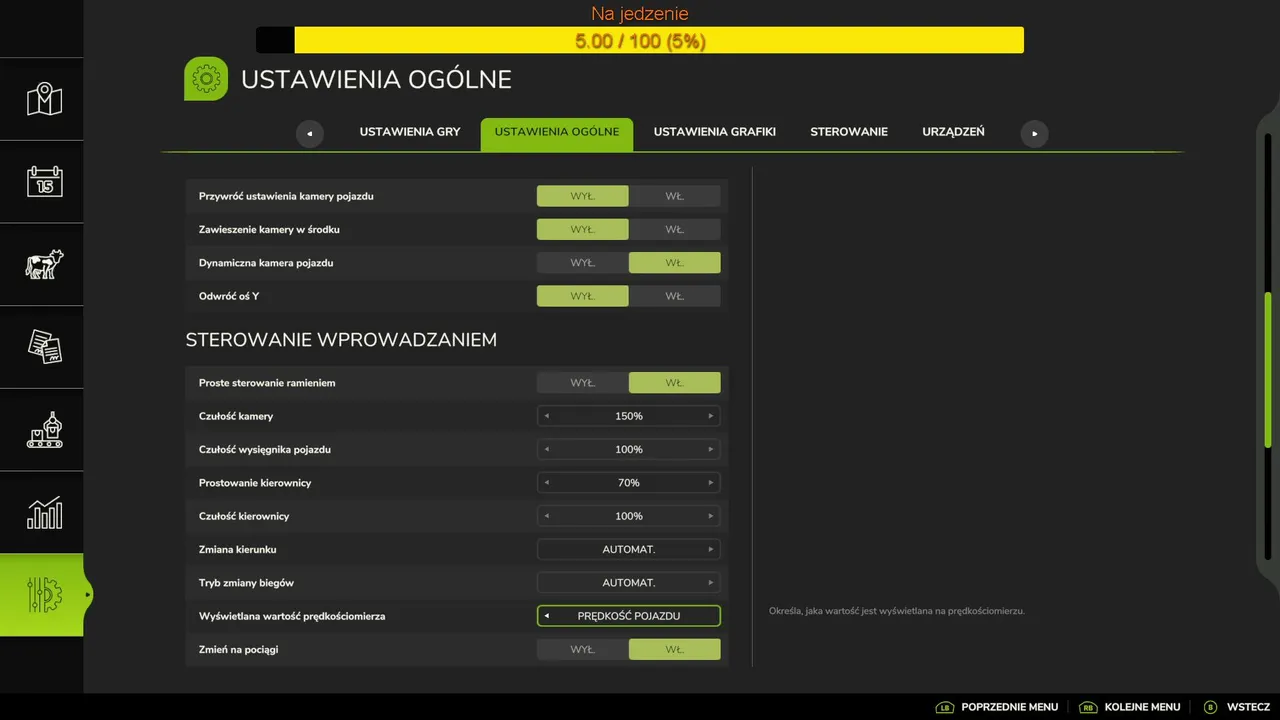Click the green gear settings header icon
Image resolution: width=1280 pixels, height=720 pixels.
(x=206, y=79)
